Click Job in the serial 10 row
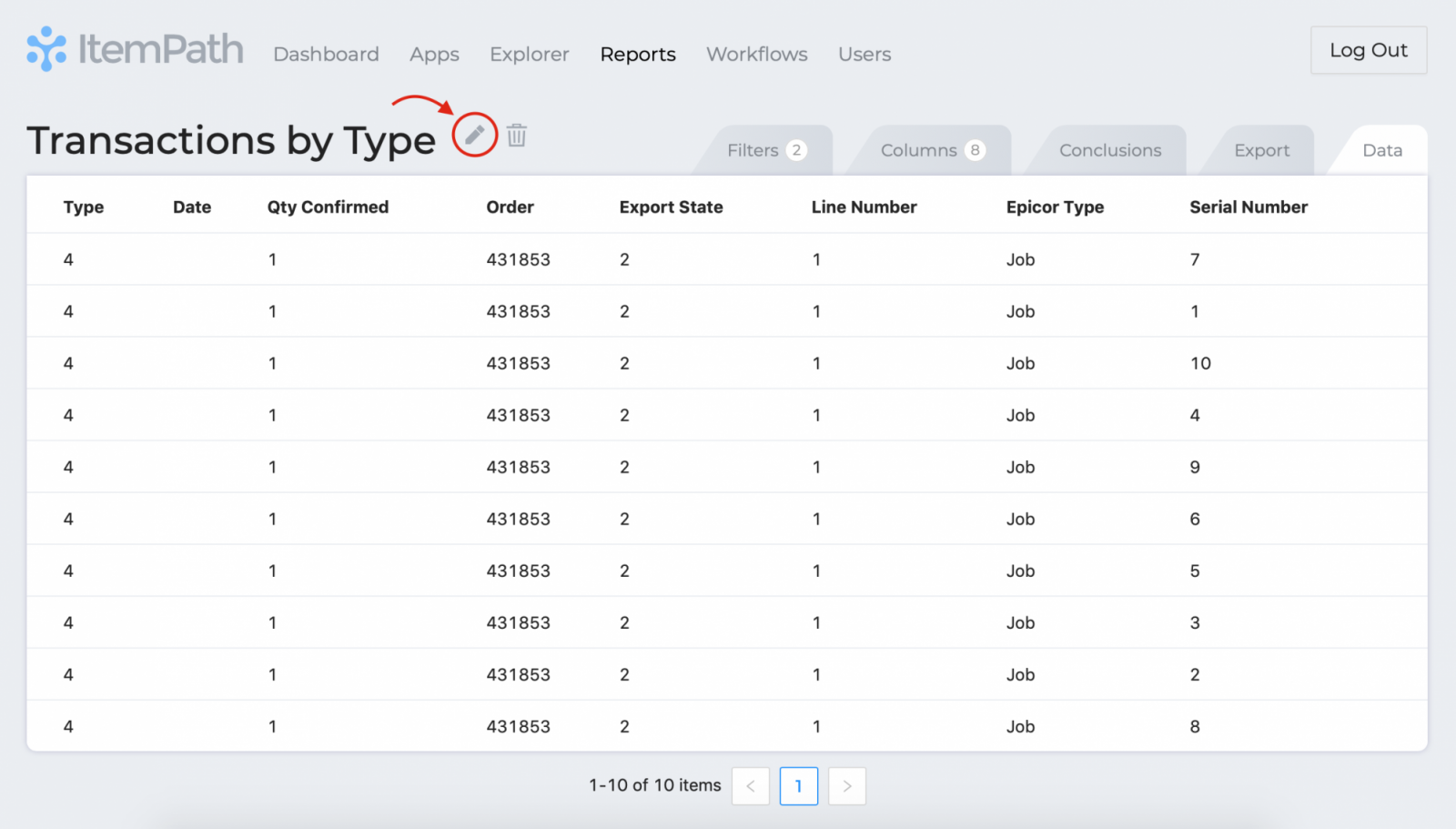Screen dimensions: 1456x829 coord(1020,363)
